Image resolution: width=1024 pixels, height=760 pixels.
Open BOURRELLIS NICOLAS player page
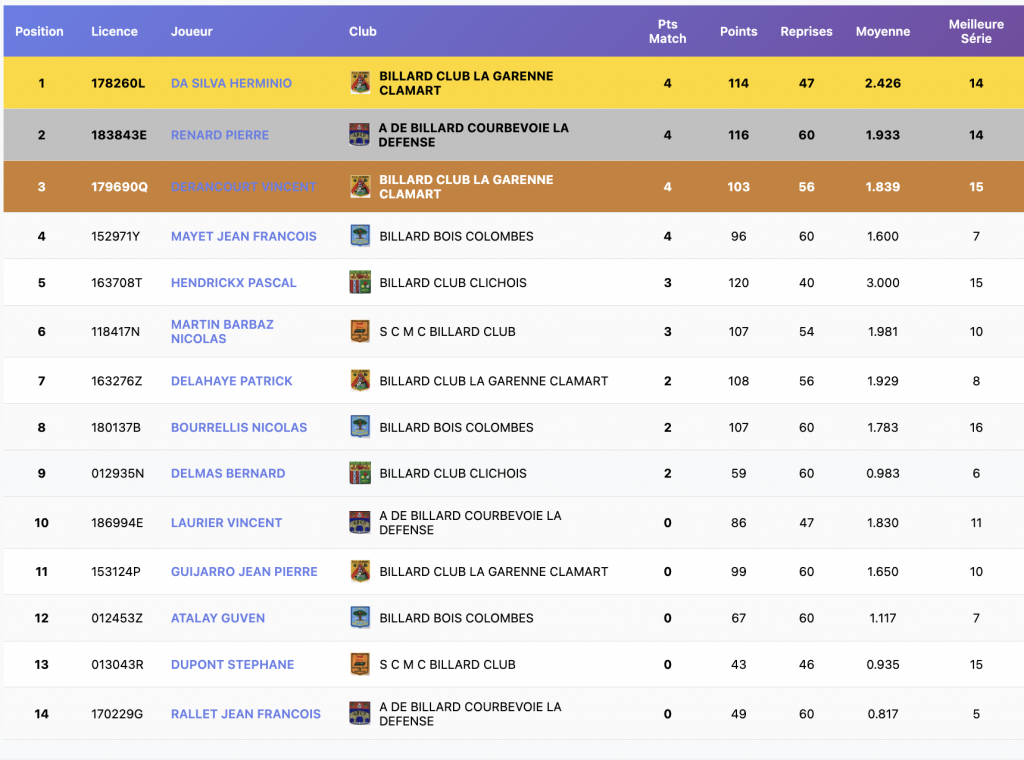click(x=238, y=427)
